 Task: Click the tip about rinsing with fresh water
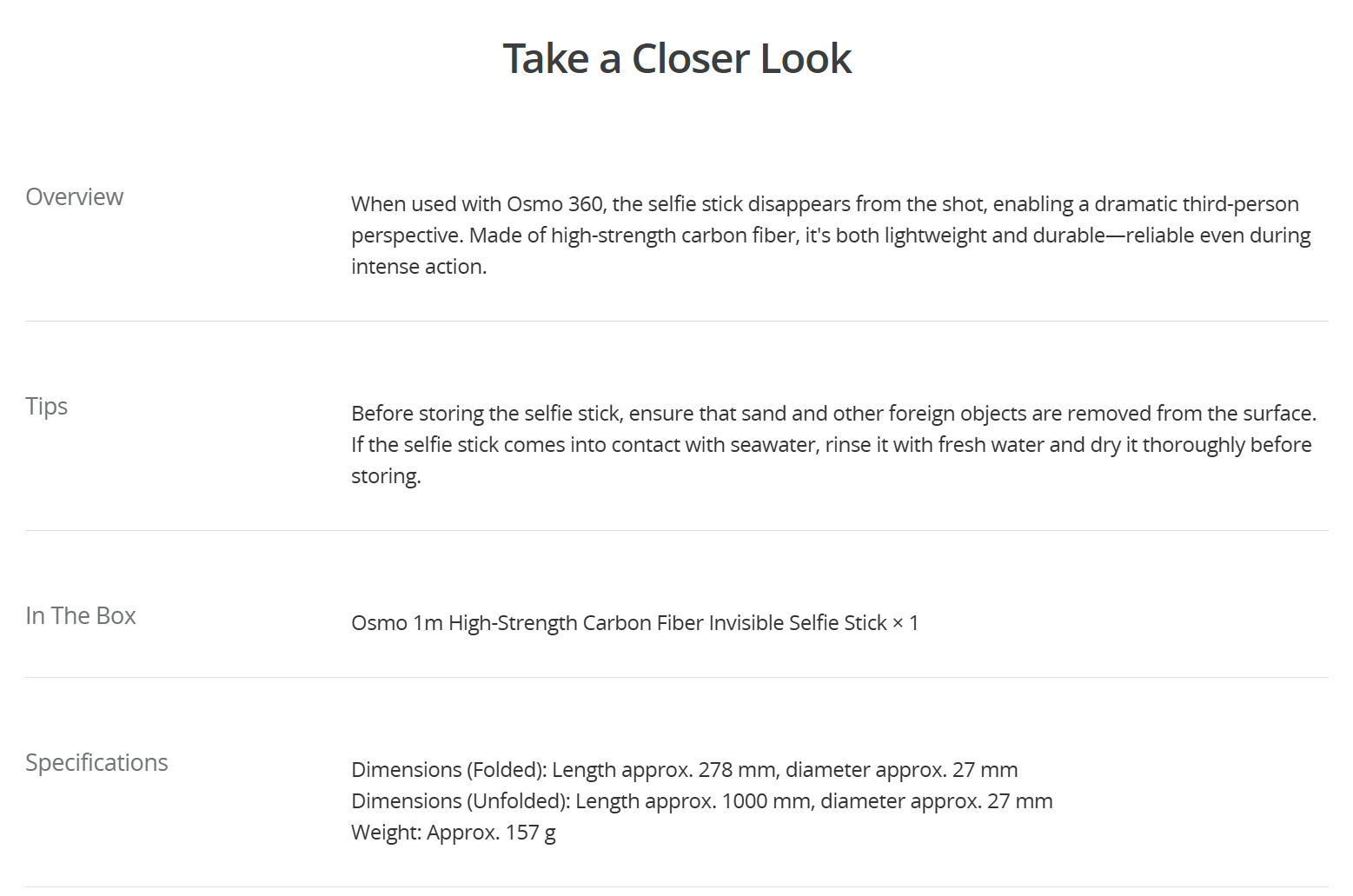(x=832, y=445)
